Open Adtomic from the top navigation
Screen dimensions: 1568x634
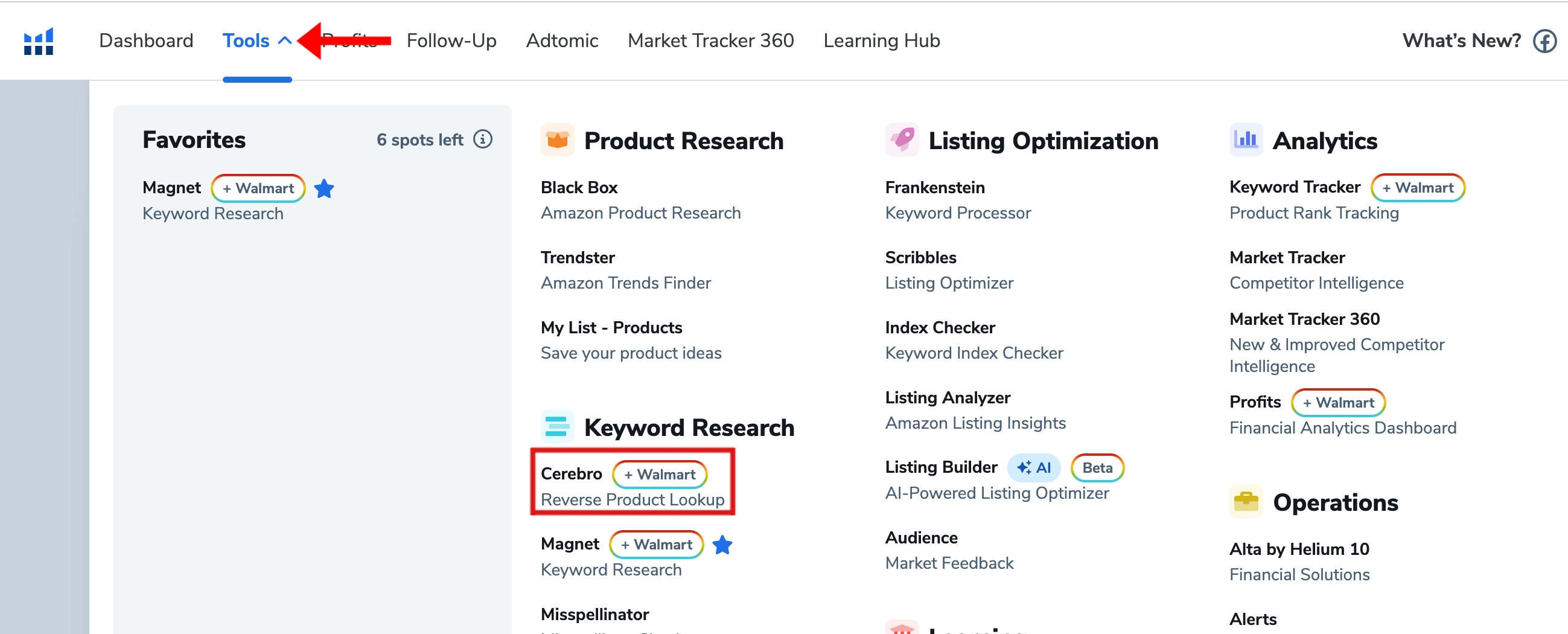point(562,41)
